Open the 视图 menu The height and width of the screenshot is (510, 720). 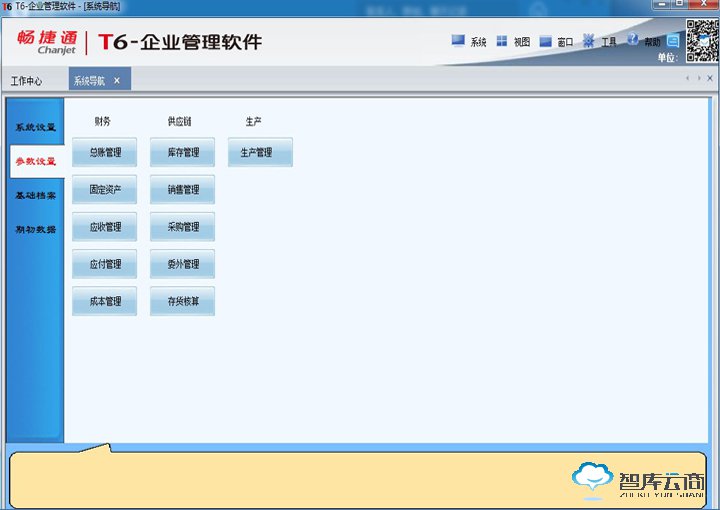click(x=522, y=42)
